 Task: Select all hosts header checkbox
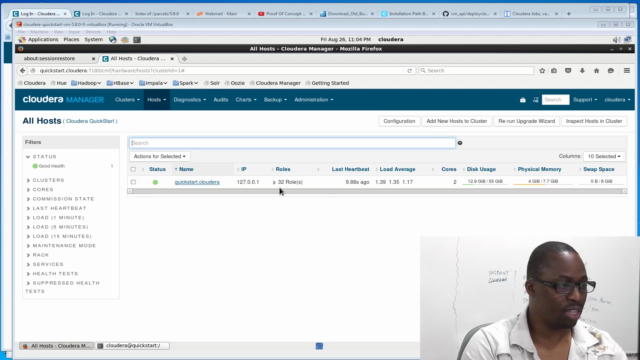click(x=133, y=169)
